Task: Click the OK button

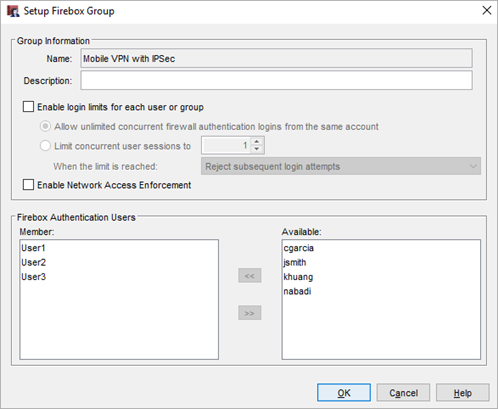Action: pyautogui.click(x=344, y=393)
